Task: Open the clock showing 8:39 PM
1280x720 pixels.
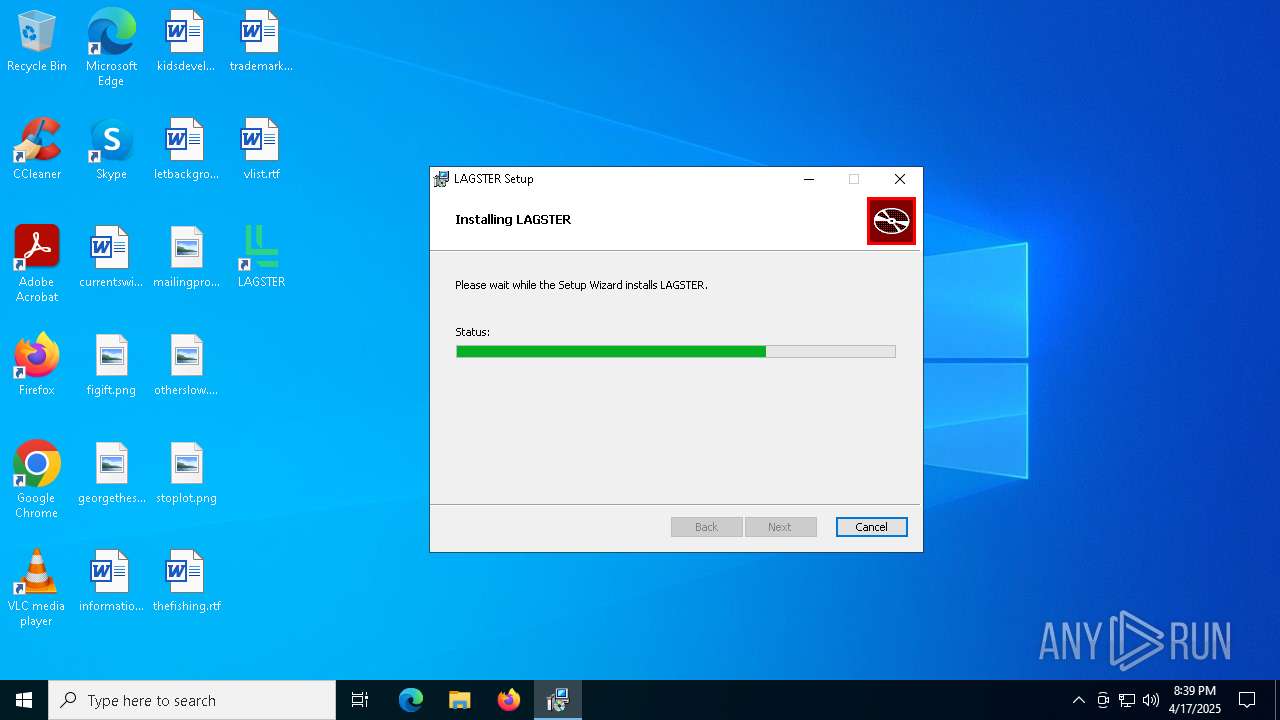Action: tap(1195, 700)
